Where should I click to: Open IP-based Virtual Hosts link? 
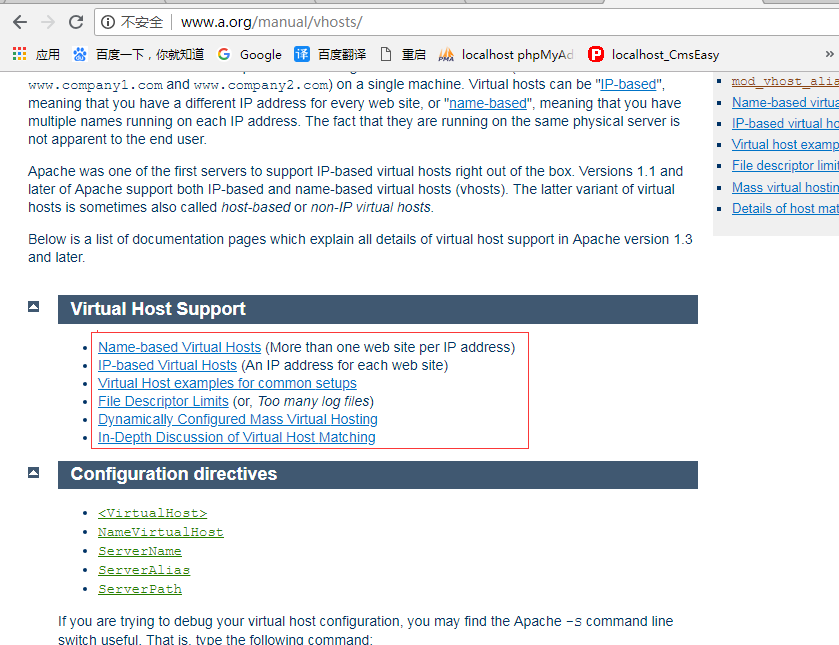click(x=167, y=365)
